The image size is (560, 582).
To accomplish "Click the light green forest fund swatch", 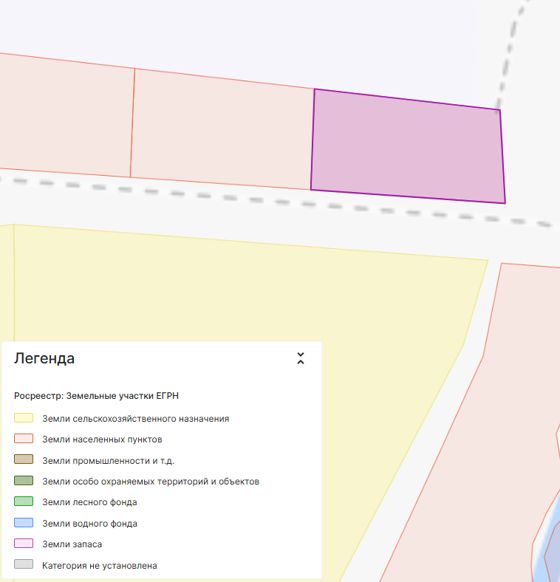I will [23, 501].
